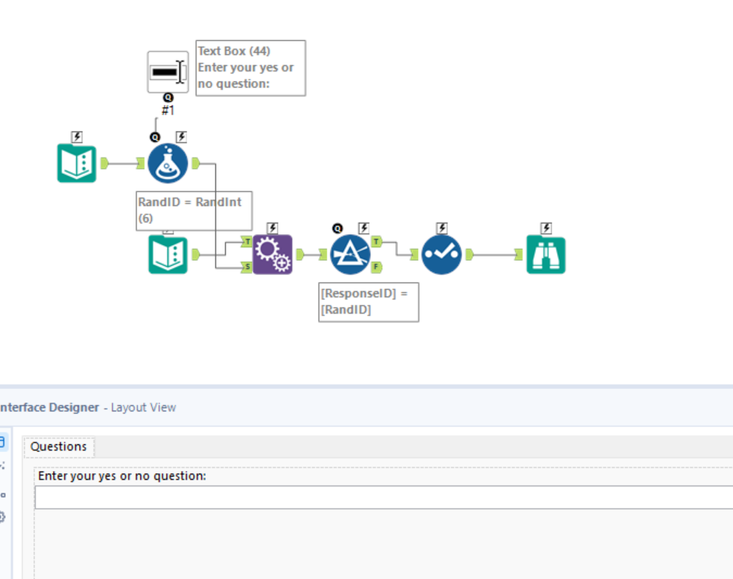
Task: Click lightning bolt above first Text Input tool
Action: pos(77,137)
